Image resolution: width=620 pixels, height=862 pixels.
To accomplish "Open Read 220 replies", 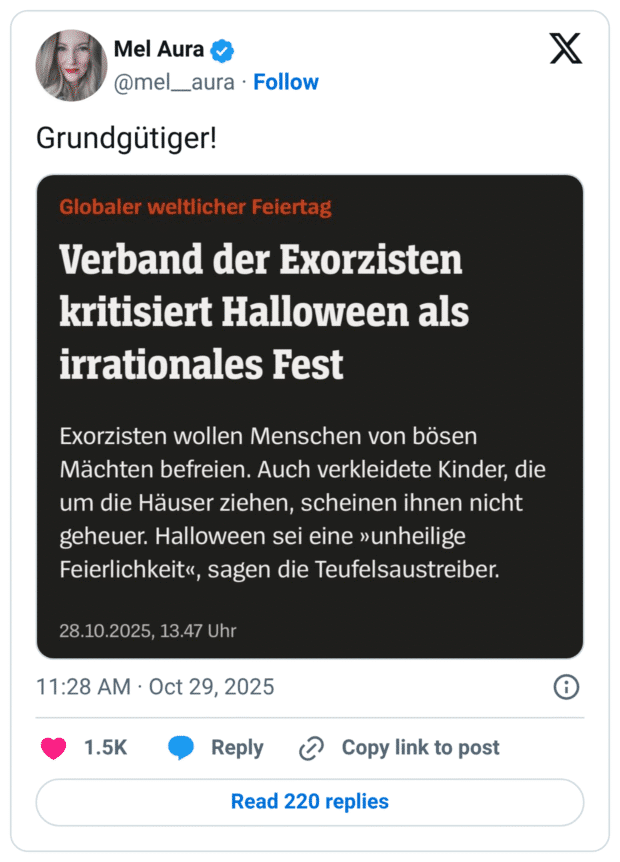I will click(309, 802).
